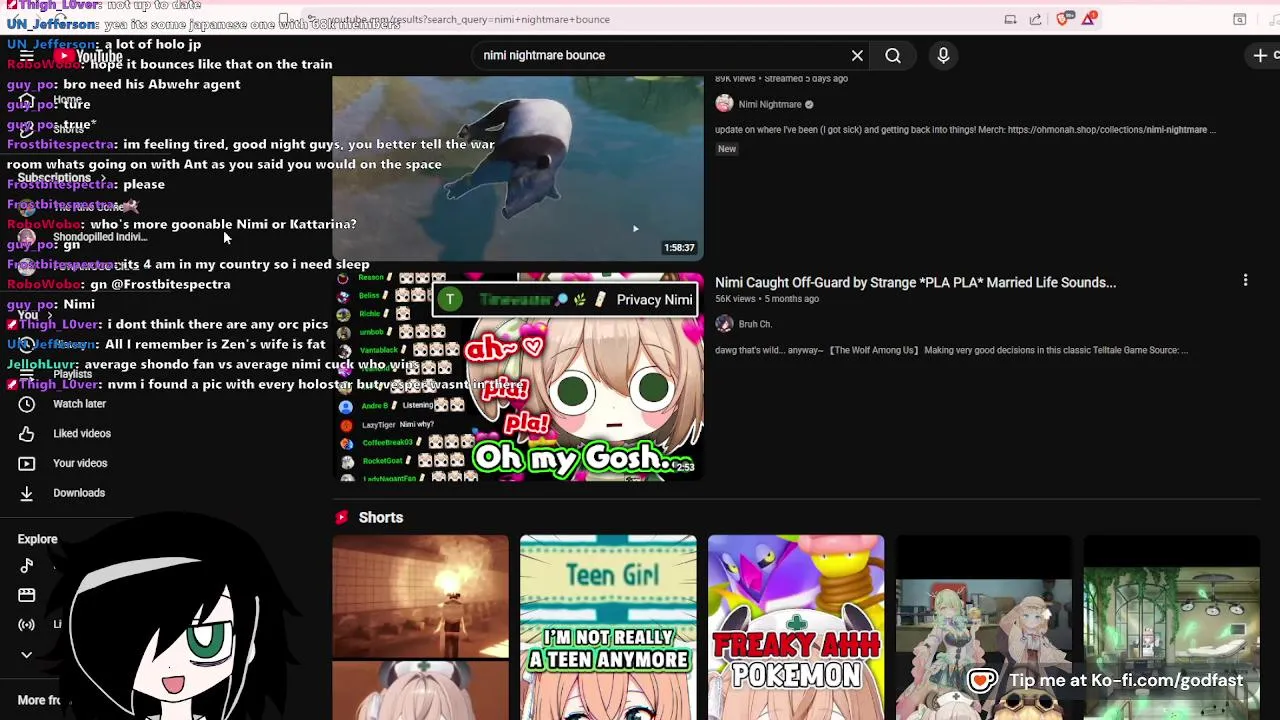Open the tapir video thumbnail lasting 1:58:37
Screen dimensions: 1280x720
point(518,168)
